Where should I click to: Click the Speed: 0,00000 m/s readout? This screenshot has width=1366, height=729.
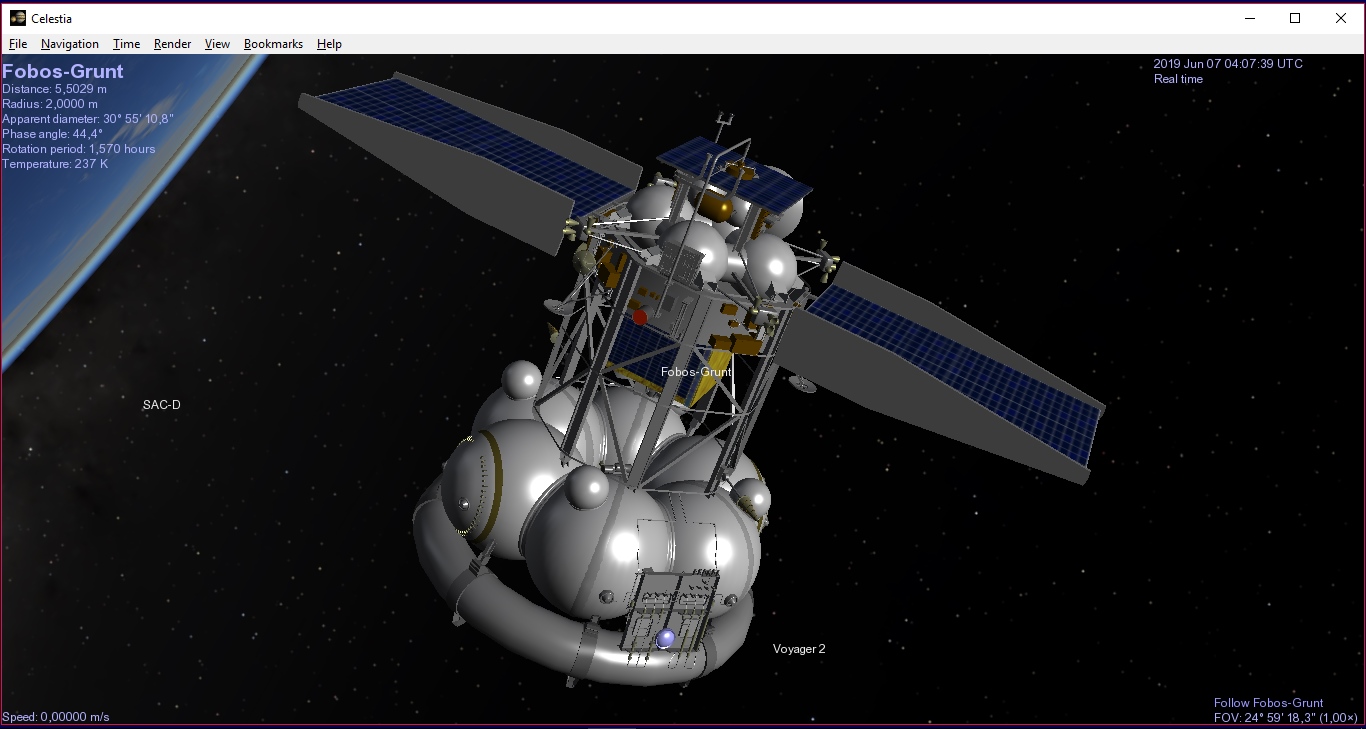pyautogui.click(x=56, y=717)
